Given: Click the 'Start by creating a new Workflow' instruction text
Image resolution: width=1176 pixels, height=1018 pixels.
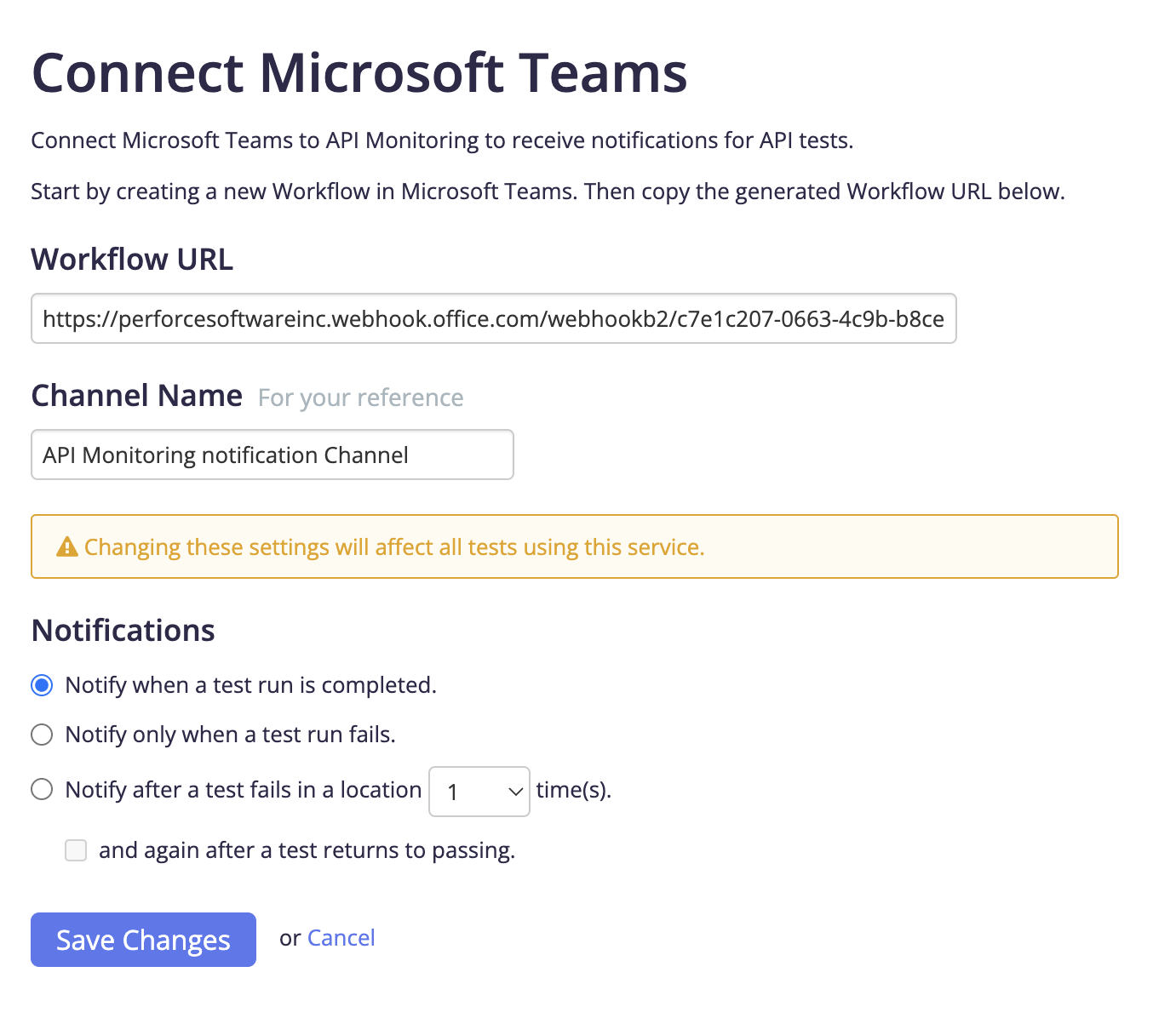Looking at the screenshot, I should [x=548, y=192].
